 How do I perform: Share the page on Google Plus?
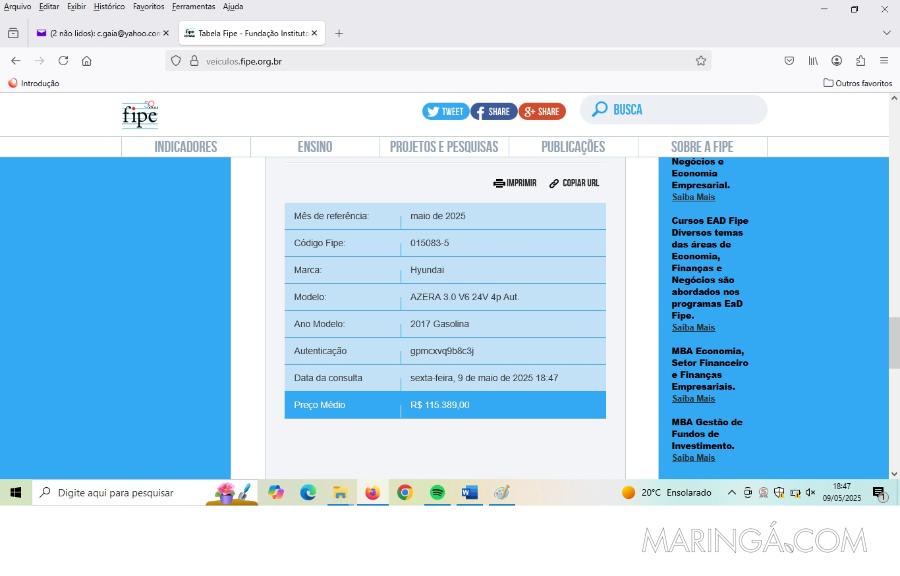(542, 111)
